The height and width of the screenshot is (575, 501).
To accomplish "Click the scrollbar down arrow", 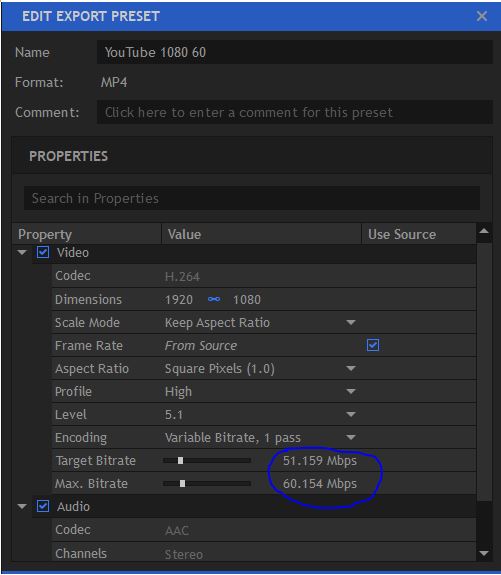I will pos(484,553).
